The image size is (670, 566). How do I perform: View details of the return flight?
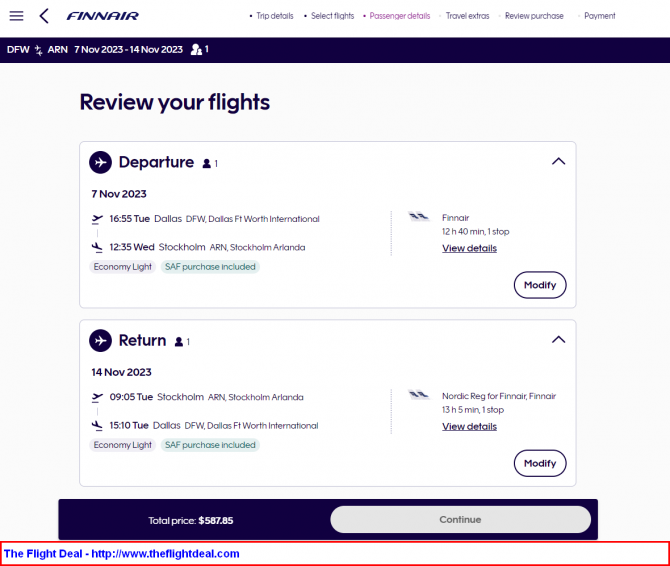[469, 426]
